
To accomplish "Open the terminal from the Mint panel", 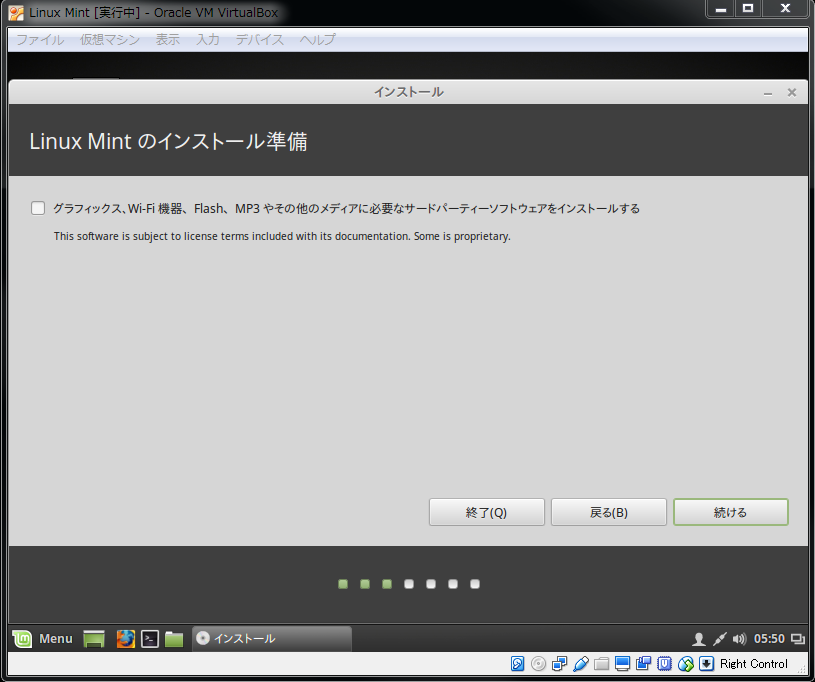I will pyautogui.click(x=150, y=639).
